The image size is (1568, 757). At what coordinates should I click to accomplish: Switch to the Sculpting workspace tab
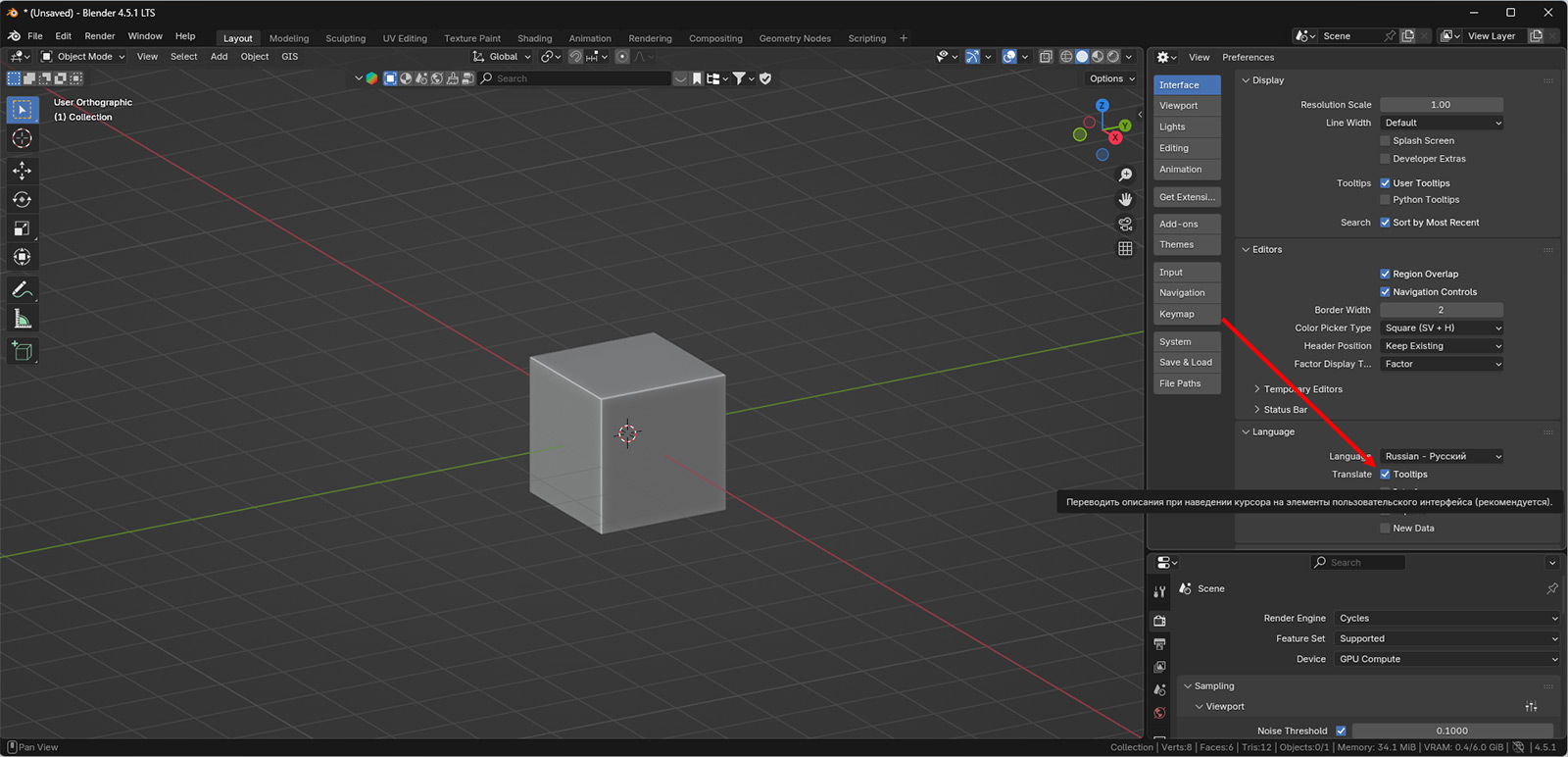345,39
